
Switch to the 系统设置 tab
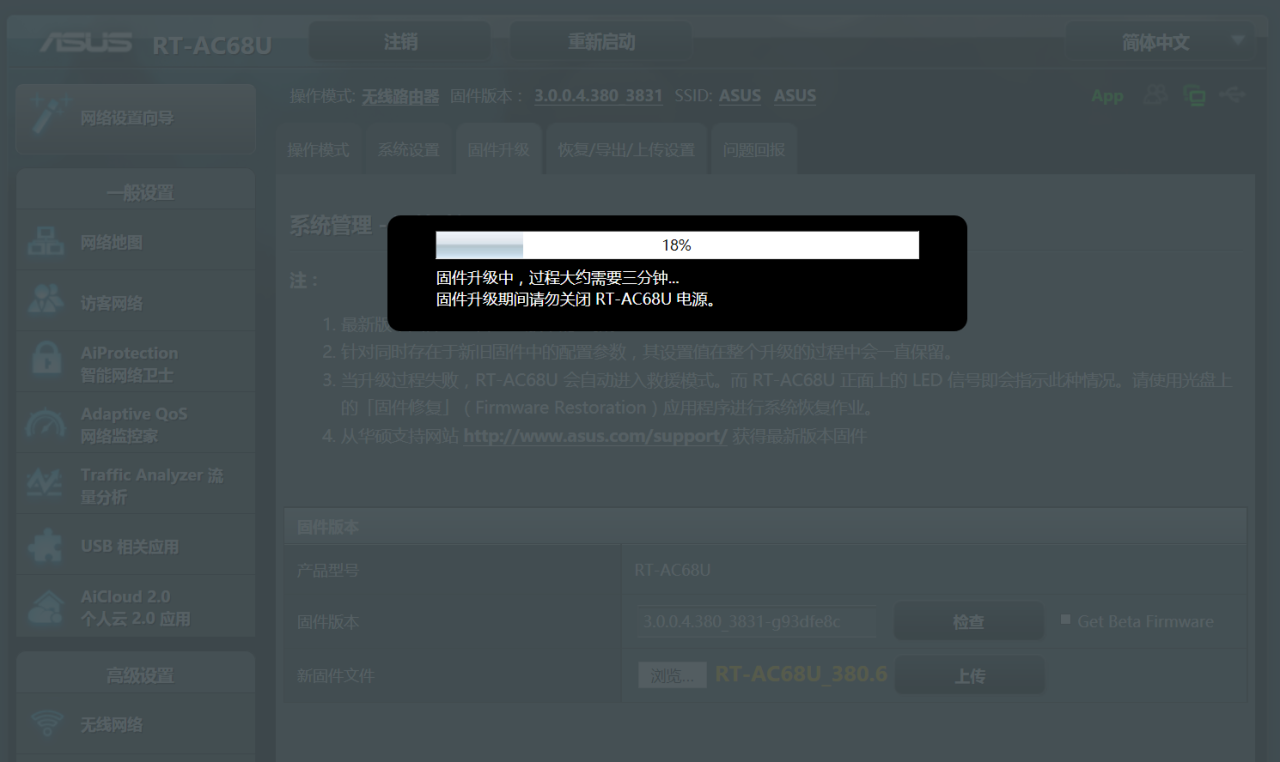408,150
